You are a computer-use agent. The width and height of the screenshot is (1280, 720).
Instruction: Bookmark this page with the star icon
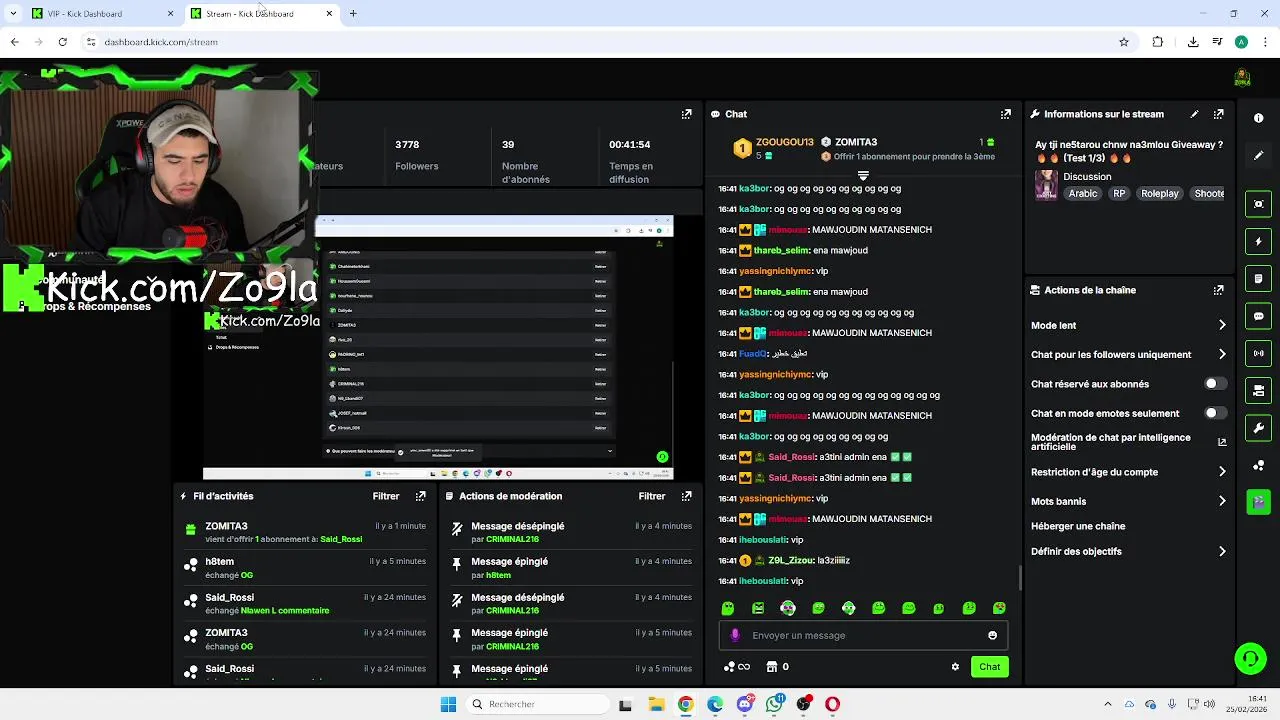[1124, 42]
